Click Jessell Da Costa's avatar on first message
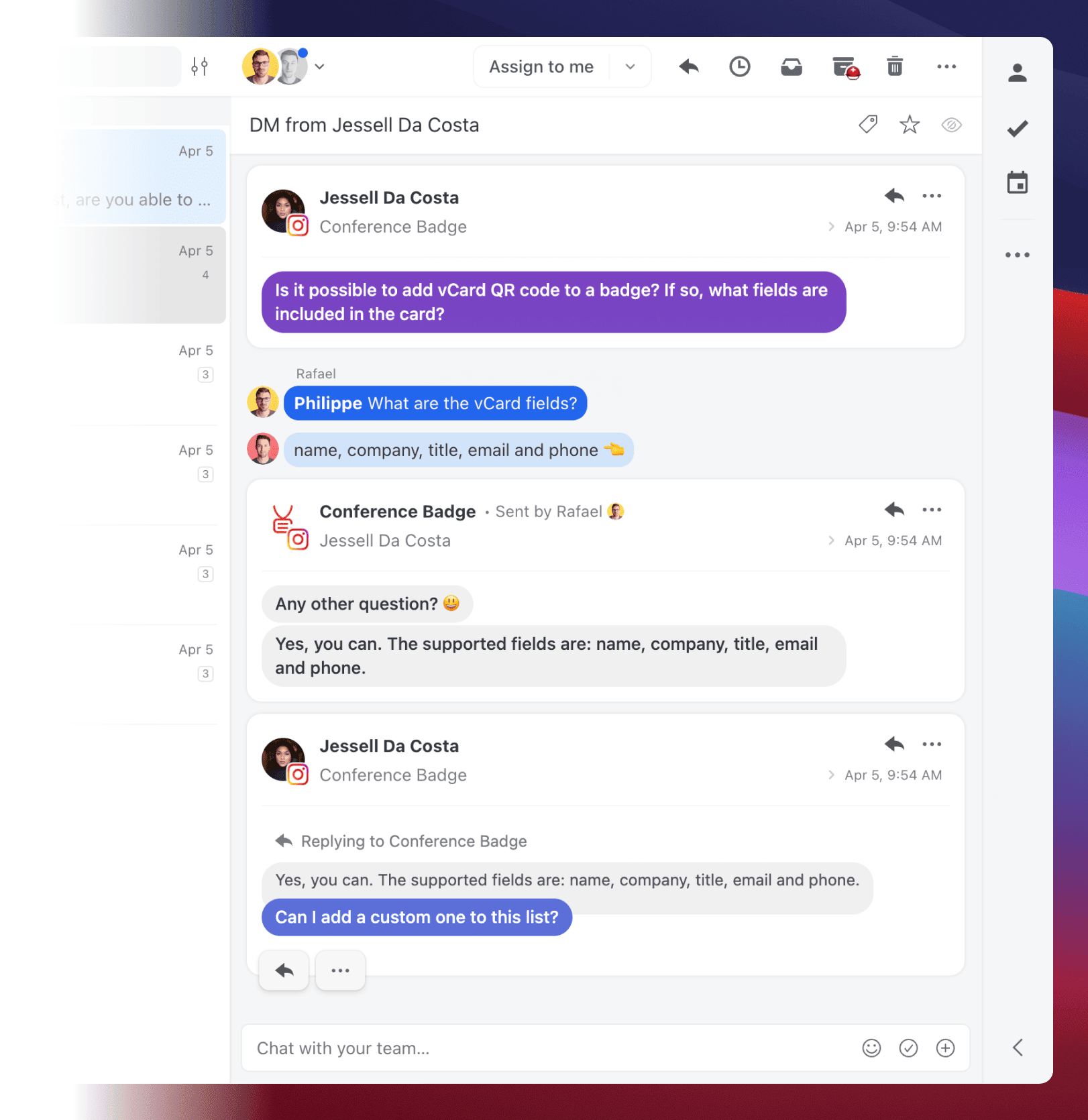This screenshot has height=1120, width=1088. tap(283, 211)
